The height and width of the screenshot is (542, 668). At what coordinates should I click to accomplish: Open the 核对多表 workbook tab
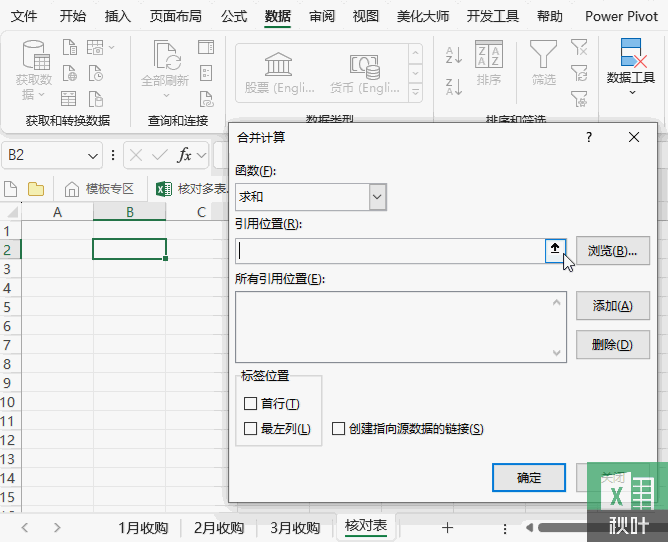194,189
